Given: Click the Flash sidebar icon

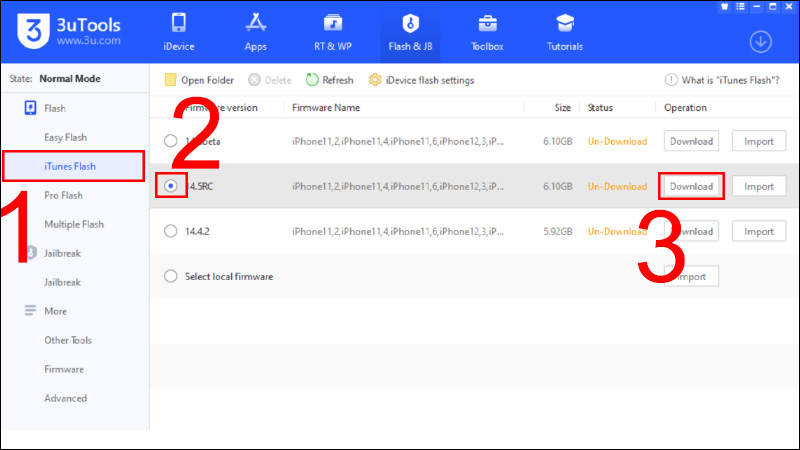Looking at the screenshot, I should coord(30,108).
